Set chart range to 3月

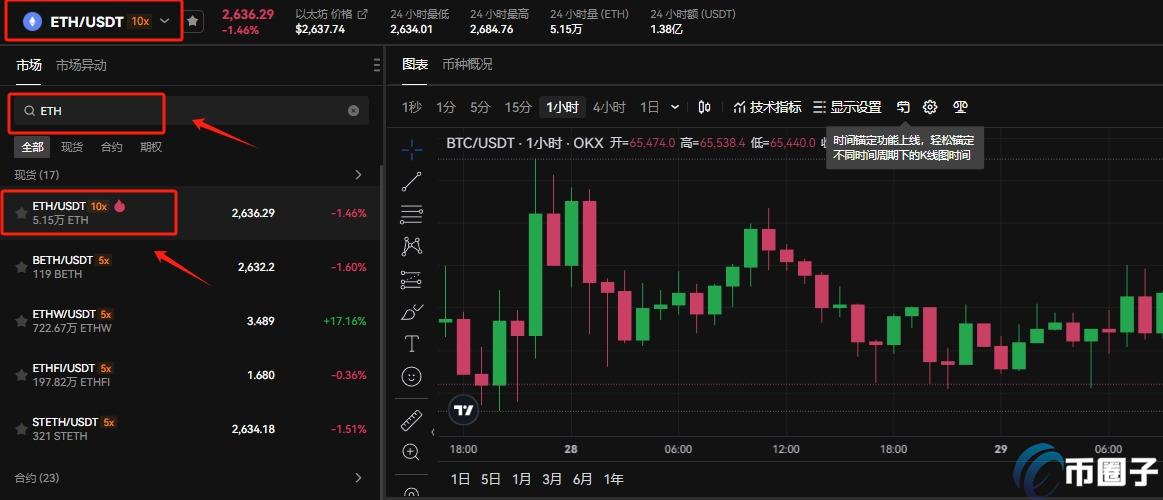point(552,479)
